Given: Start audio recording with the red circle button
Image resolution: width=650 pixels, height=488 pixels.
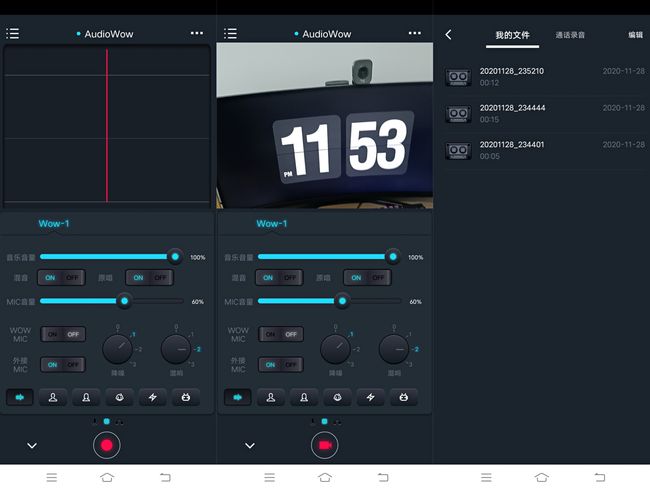Looking at the screenshot, I should click(107, 445).
